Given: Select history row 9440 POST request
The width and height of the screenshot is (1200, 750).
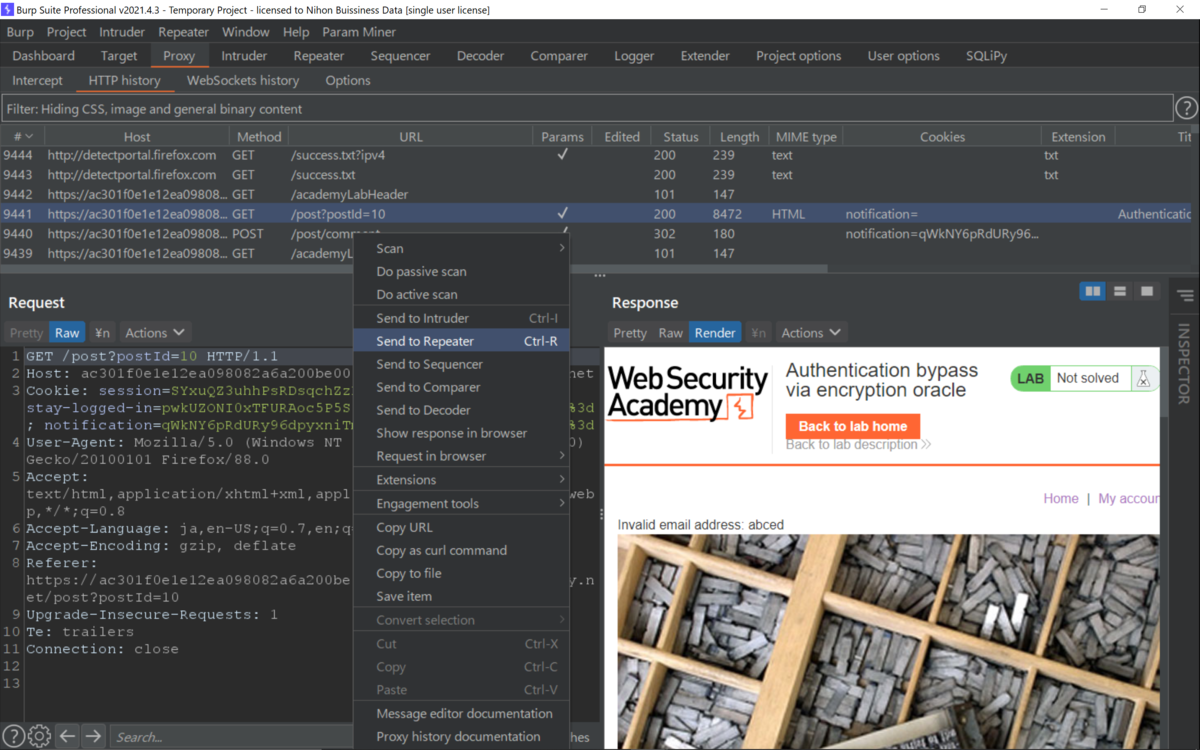Looking at the screenshot, I should (596, 233).
